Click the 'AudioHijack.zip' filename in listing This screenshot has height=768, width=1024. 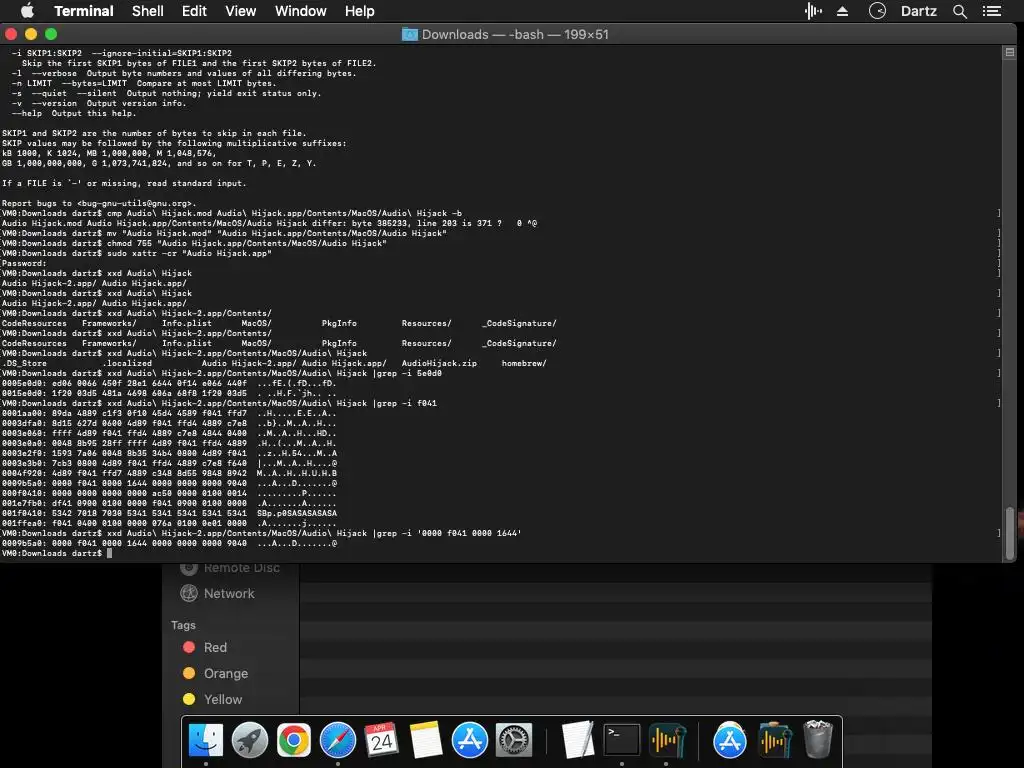pos(439,363)
